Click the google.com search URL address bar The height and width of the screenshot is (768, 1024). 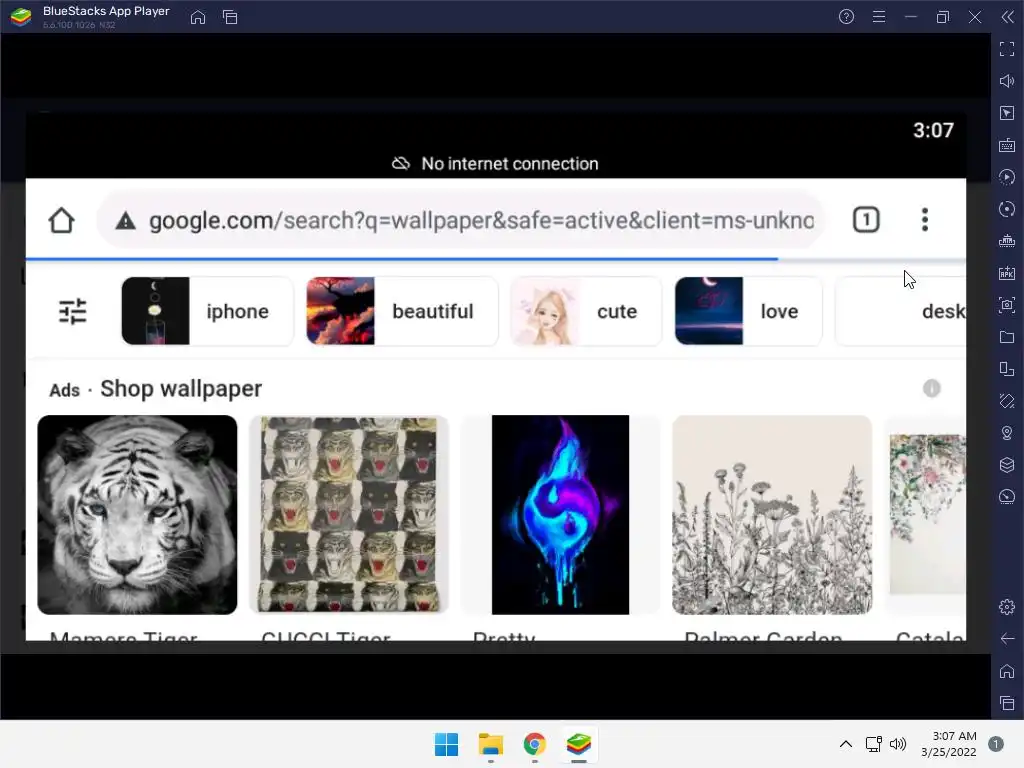[460, 220]
